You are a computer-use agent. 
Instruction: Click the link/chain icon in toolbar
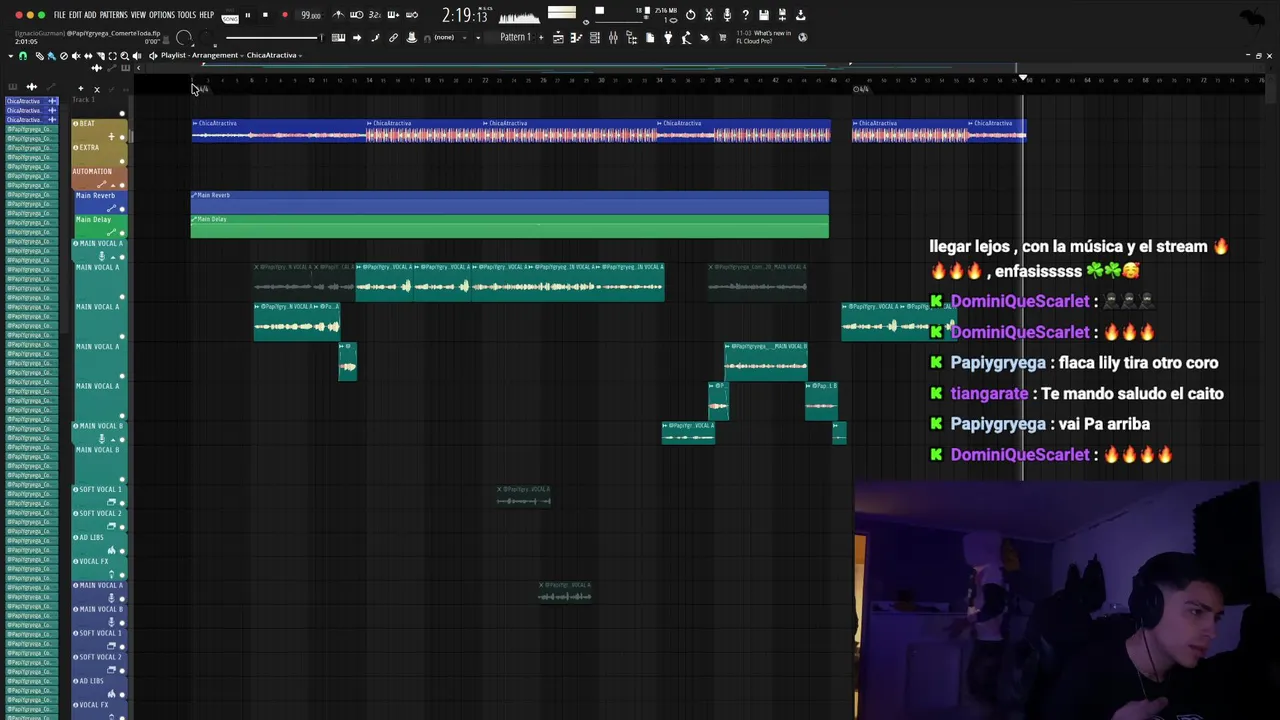393,38
